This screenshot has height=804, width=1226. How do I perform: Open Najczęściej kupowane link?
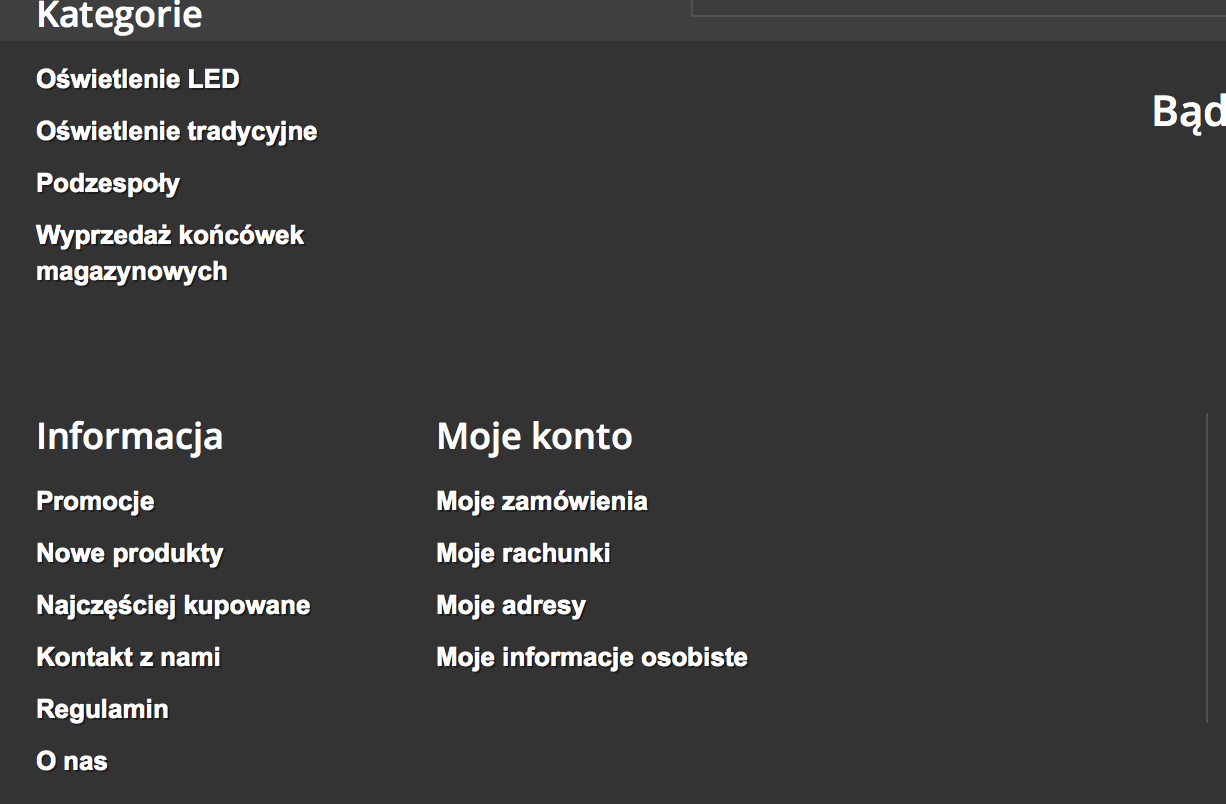click(x=173, y=605)
